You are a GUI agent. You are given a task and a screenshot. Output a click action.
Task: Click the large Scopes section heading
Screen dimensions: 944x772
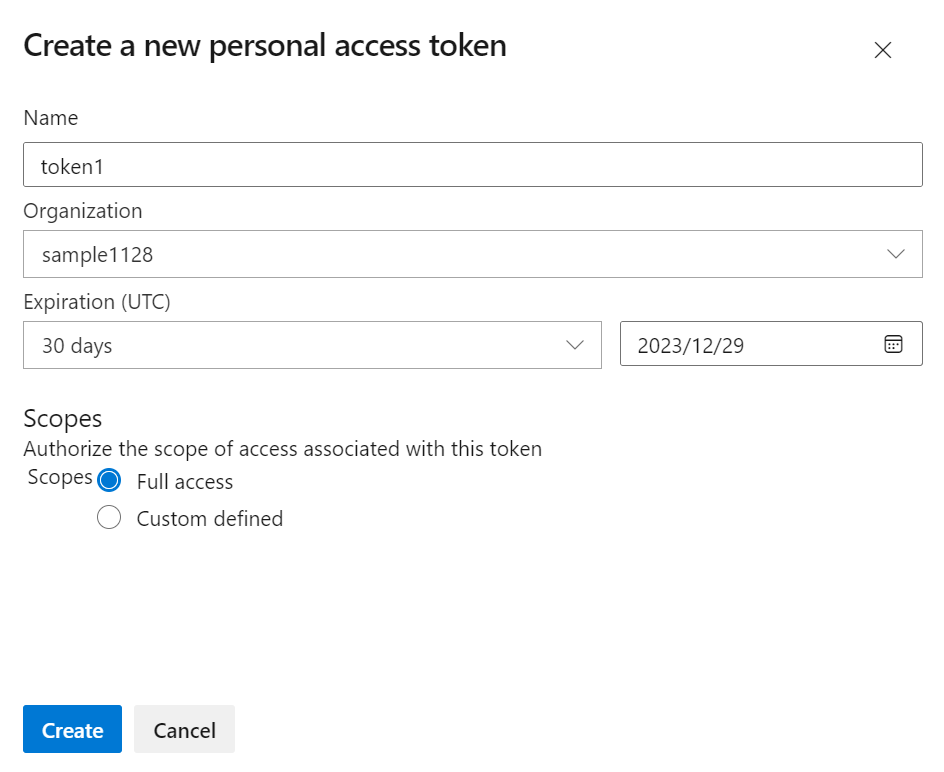tap(63, 418)
